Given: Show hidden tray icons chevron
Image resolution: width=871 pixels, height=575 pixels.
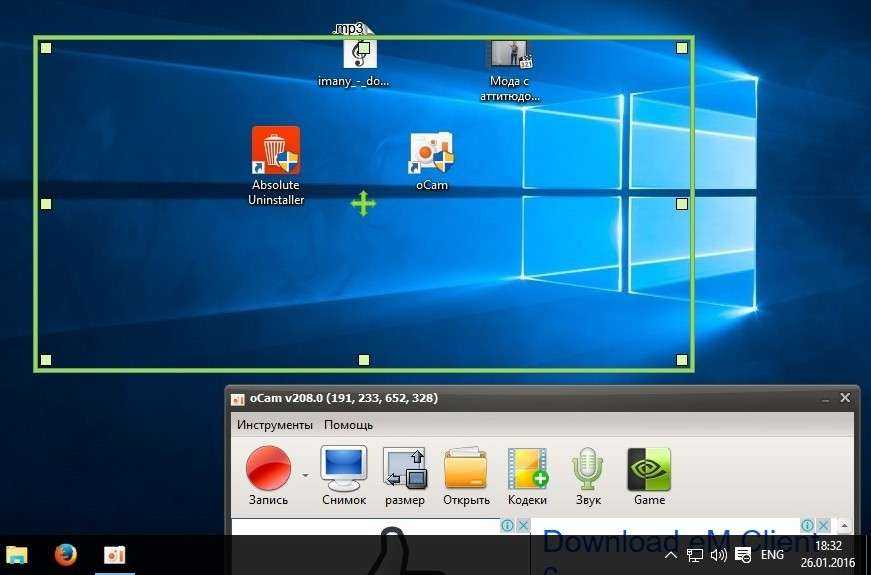Looking at the screenshot, I should coord(670,554).
